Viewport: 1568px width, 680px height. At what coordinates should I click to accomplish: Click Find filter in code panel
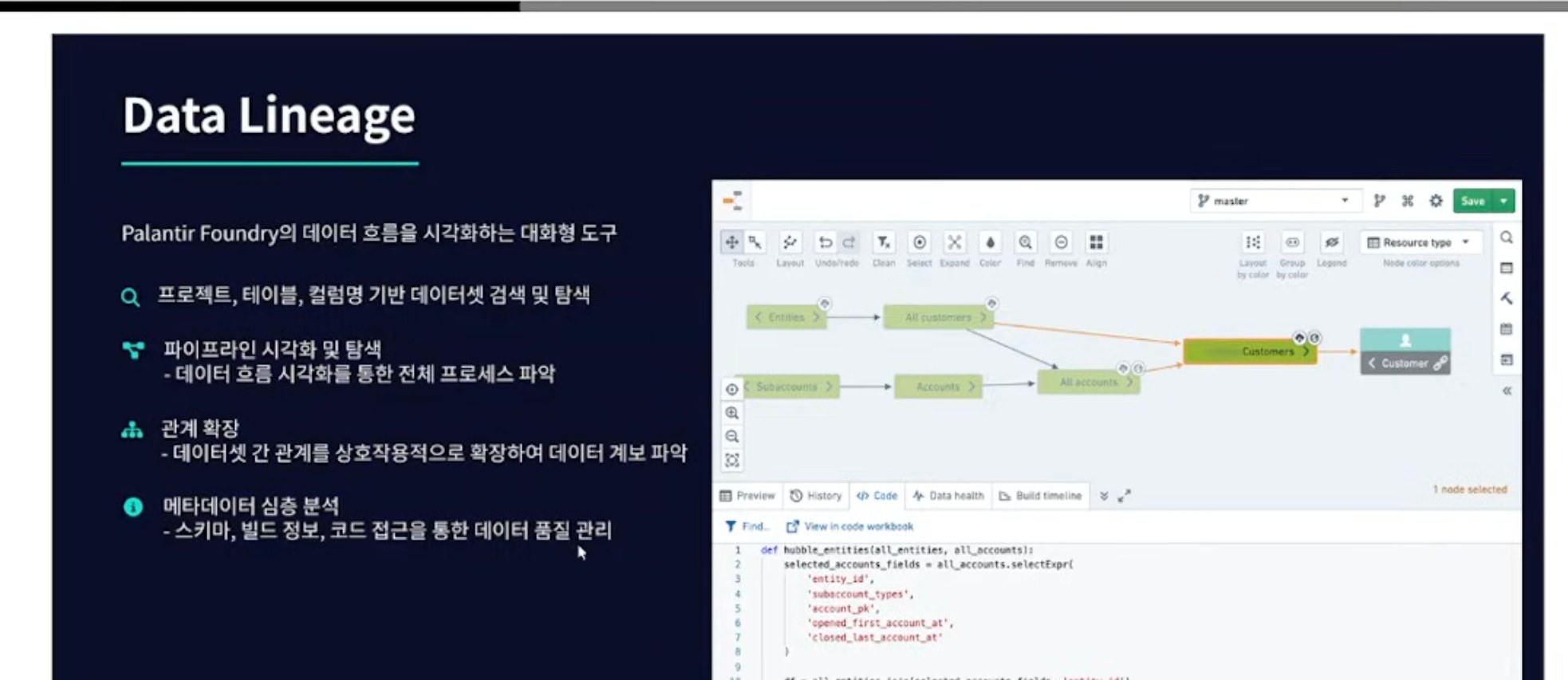point(747,526)
